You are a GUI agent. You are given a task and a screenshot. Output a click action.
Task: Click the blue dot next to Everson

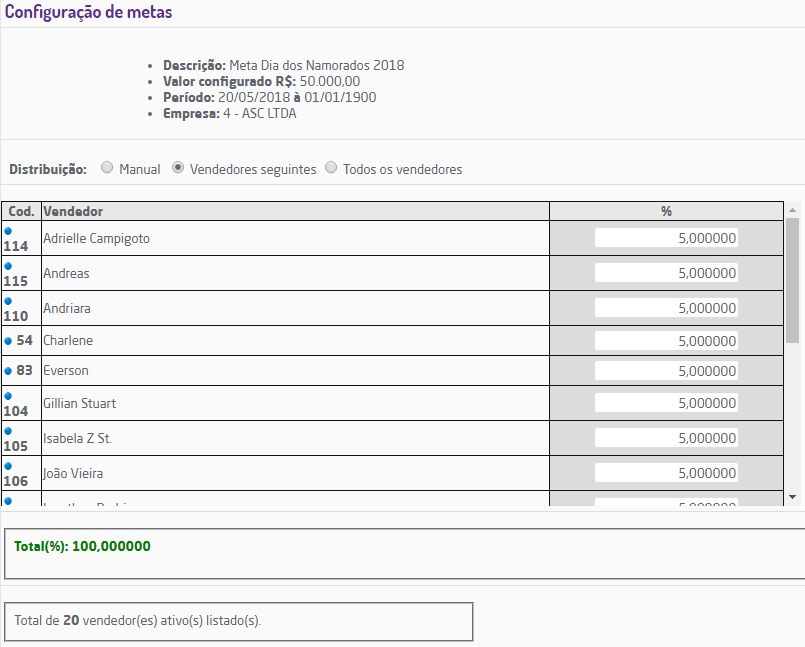[8, 371]
